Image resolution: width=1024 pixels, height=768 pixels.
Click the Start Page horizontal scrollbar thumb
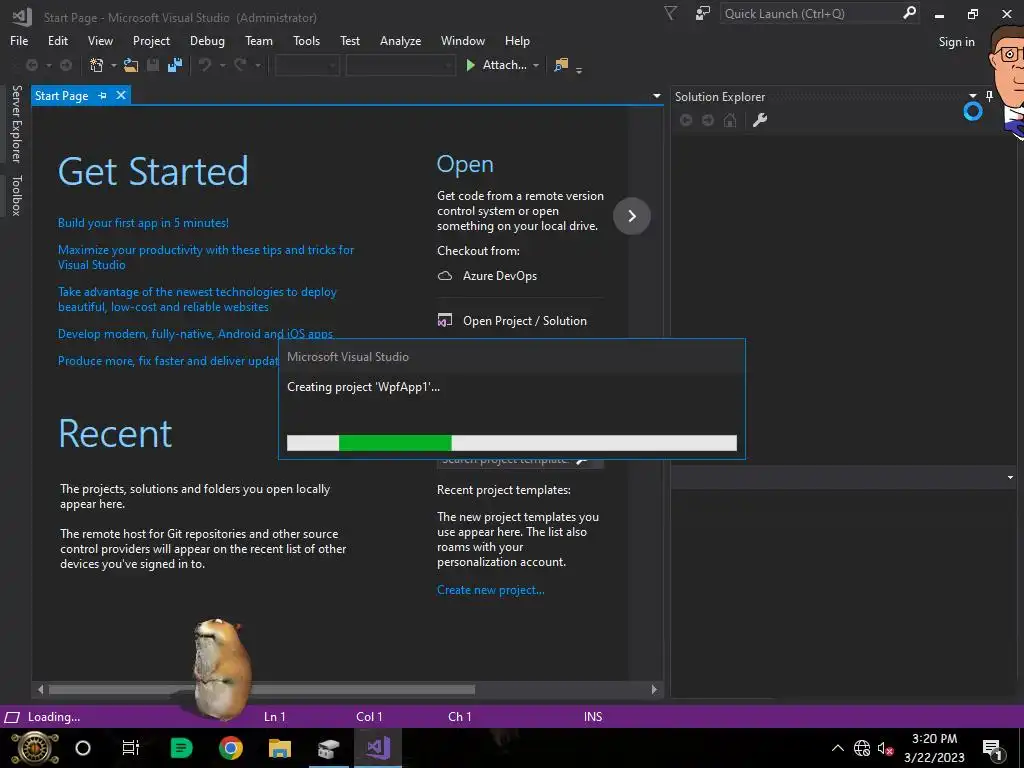[x=262, y=690]
